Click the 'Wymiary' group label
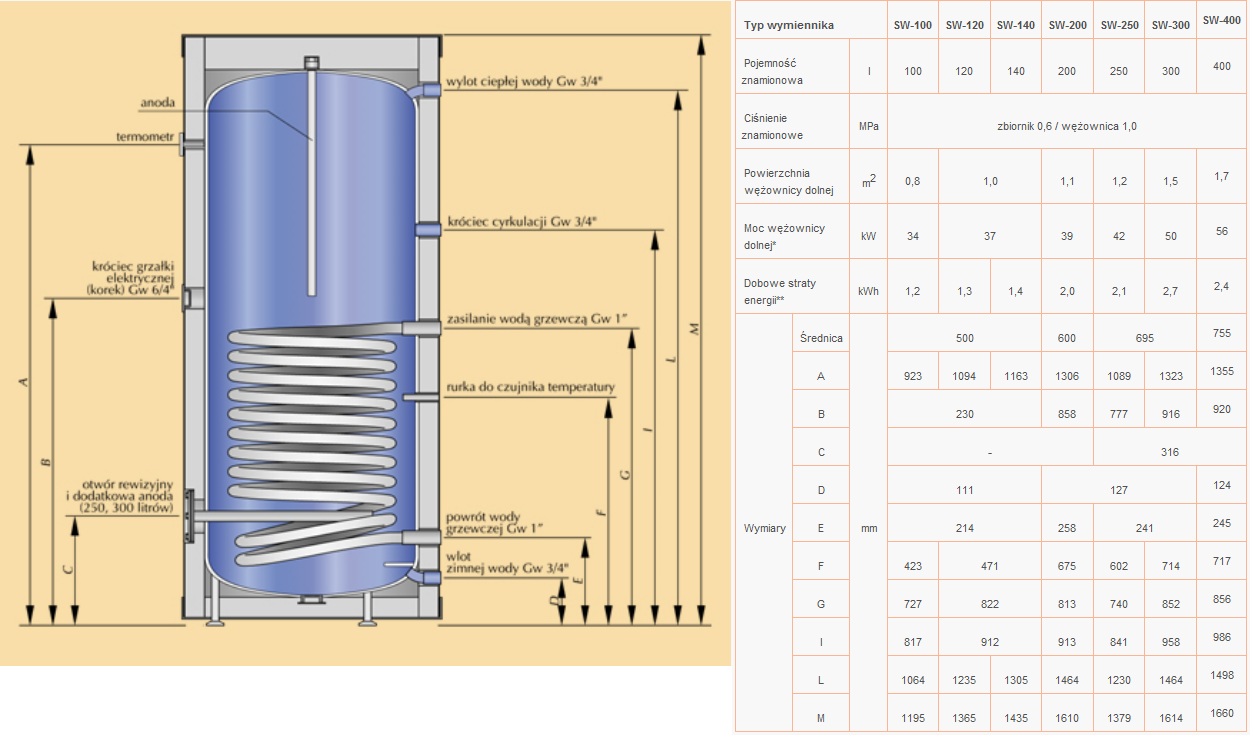The image size is (1260, 740). point(765,528)
